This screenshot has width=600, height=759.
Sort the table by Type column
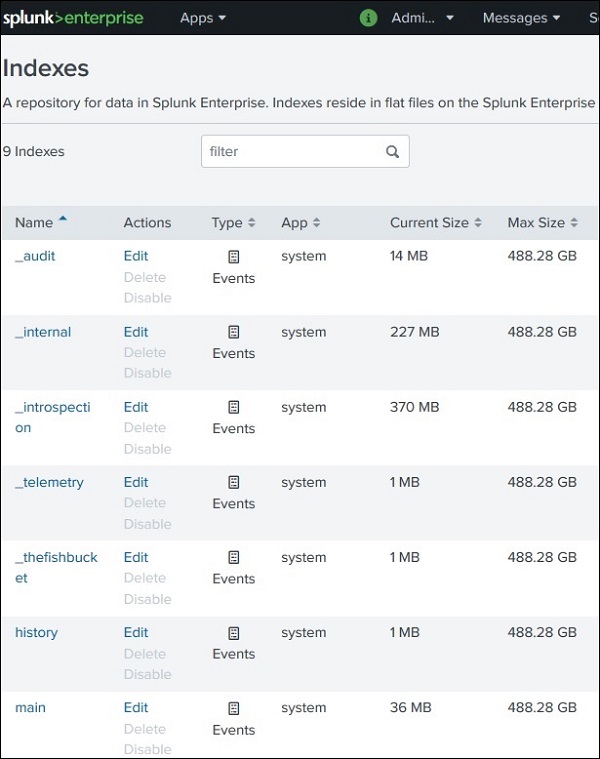[x=233, y=223]
